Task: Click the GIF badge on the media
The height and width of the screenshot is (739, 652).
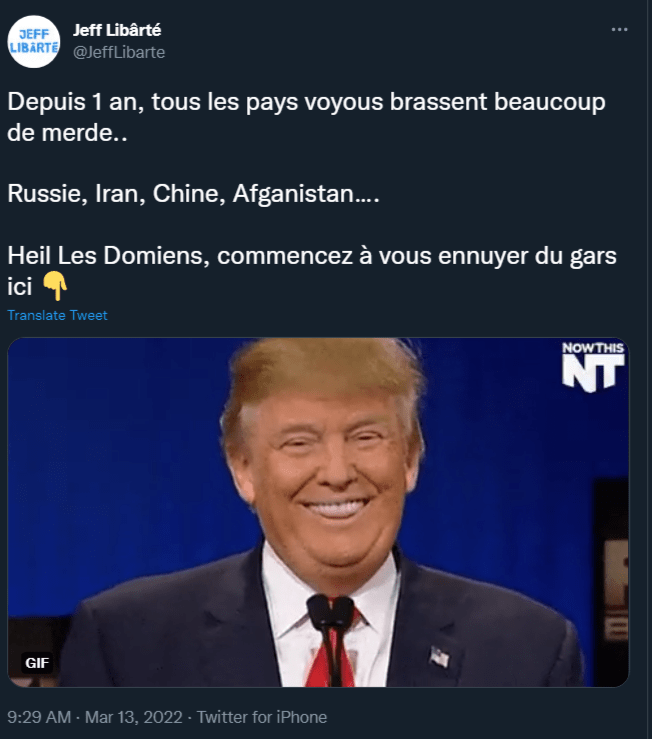Action: pos(37,663)
